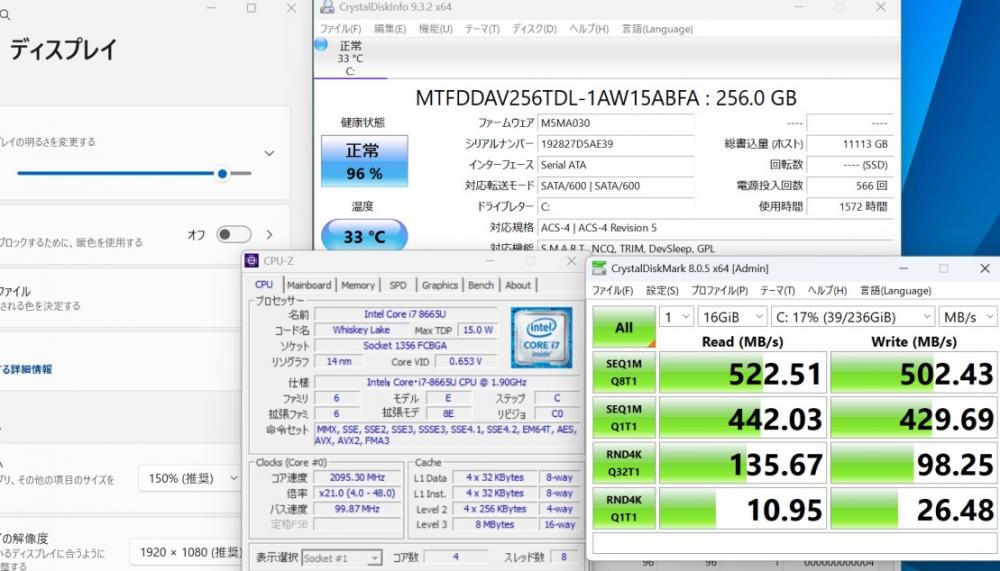This screenshot has height=571, width=1000.
Task: Click the 11113 GB total host writes value
Action: click(x=849, y=144)
